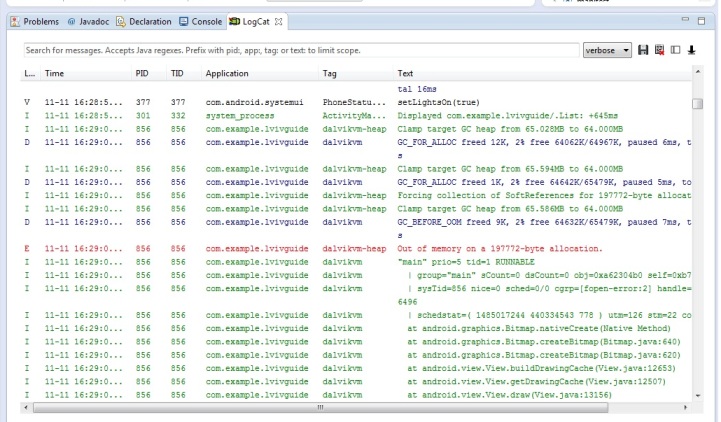Select the View.draw(View.java:13156) row

356,395
